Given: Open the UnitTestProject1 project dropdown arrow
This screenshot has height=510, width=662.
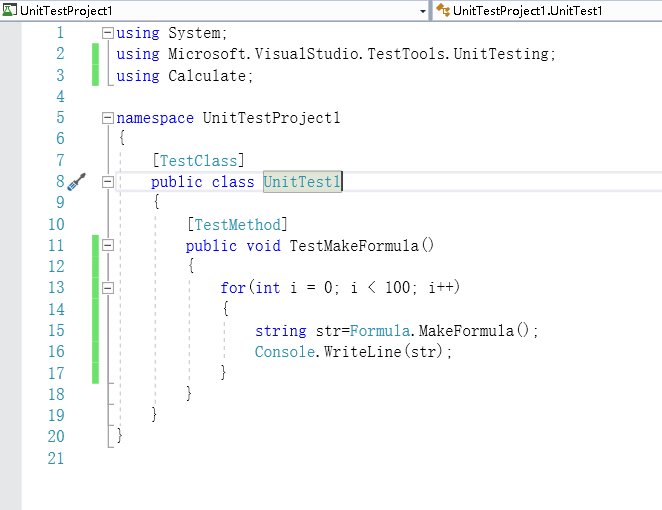Looking at the screenshot, I should tap(423, 11).
